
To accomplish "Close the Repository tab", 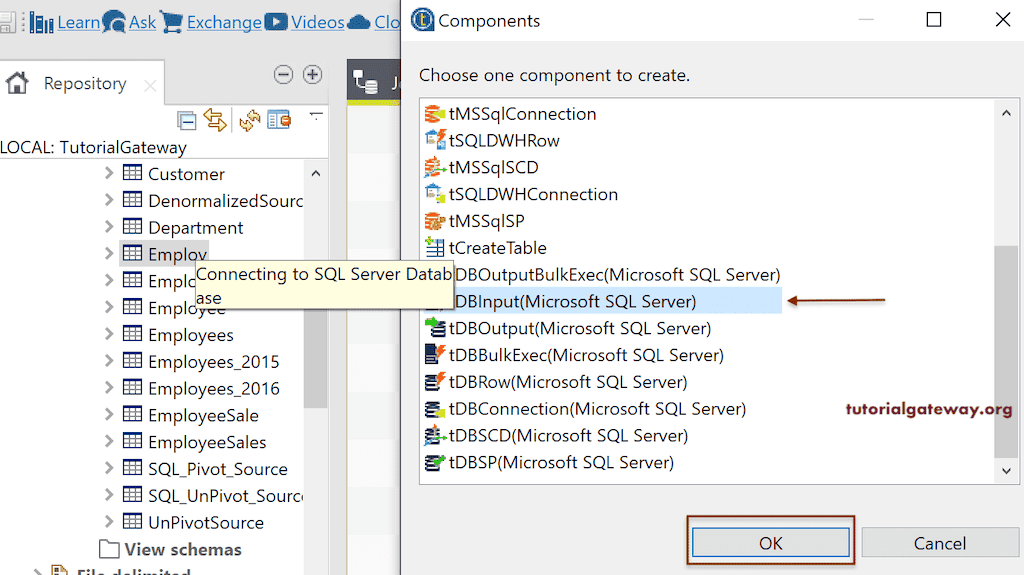I will 150,86.
